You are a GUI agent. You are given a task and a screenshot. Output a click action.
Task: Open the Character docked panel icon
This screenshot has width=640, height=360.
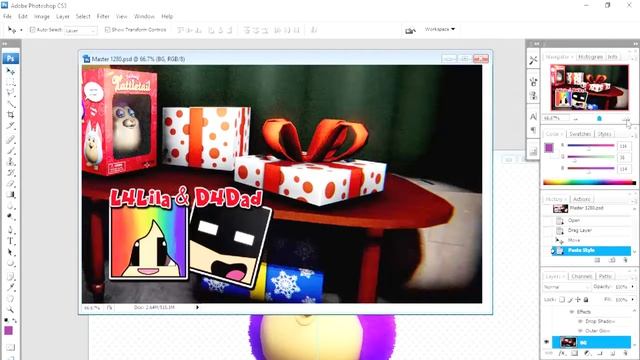coord(533,117)
